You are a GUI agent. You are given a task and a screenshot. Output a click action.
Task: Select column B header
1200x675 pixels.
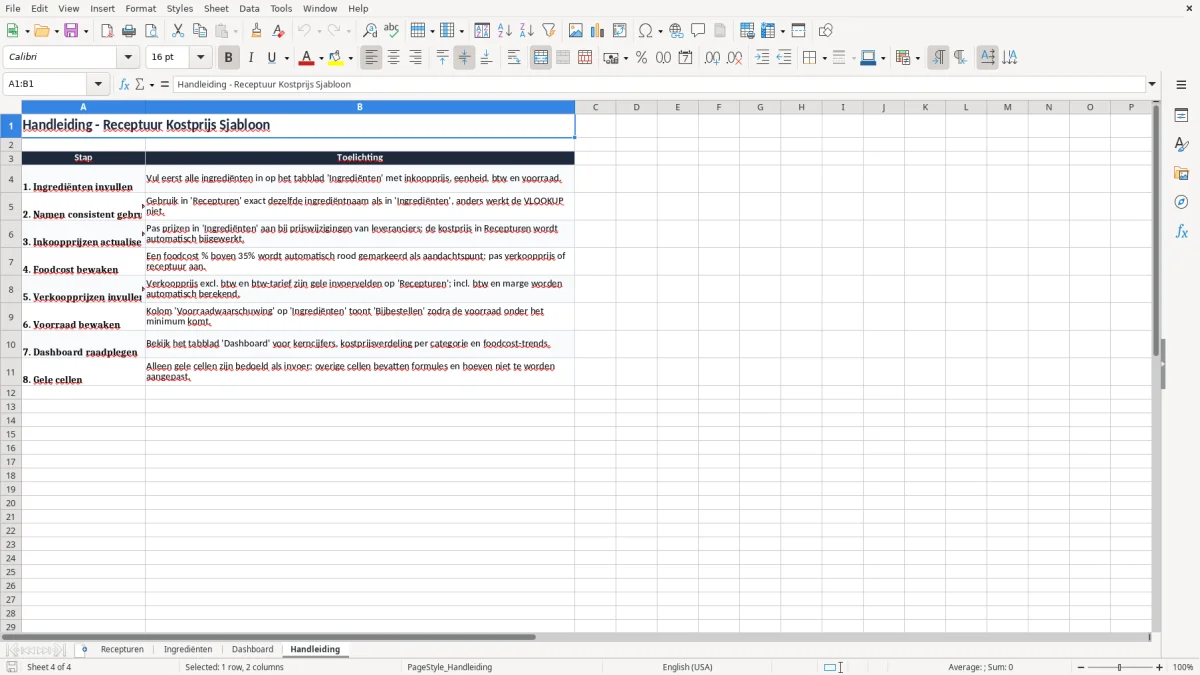click(360, 107)
